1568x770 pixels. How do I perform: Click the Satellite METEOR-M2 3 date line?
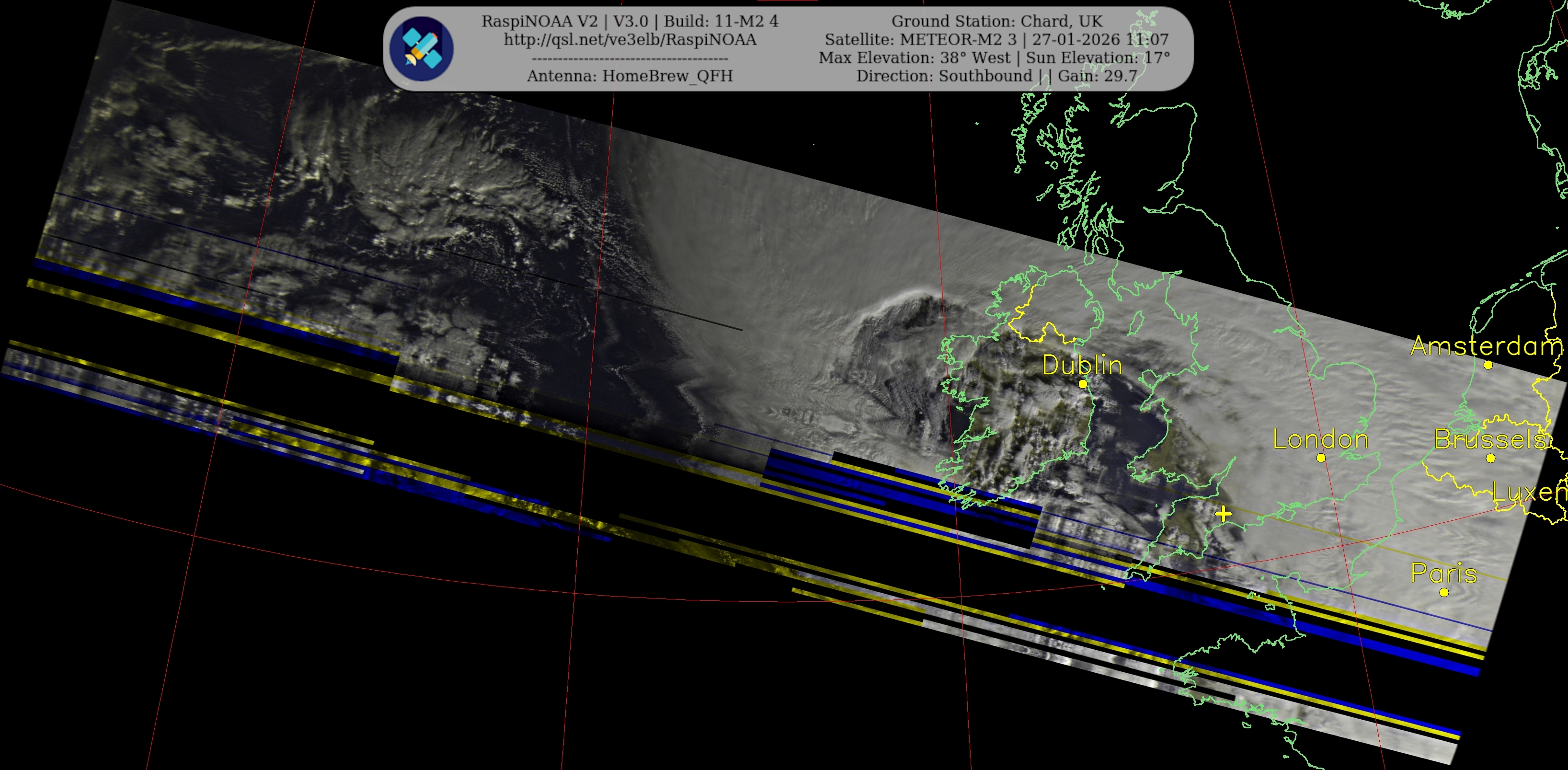[996, 40]
